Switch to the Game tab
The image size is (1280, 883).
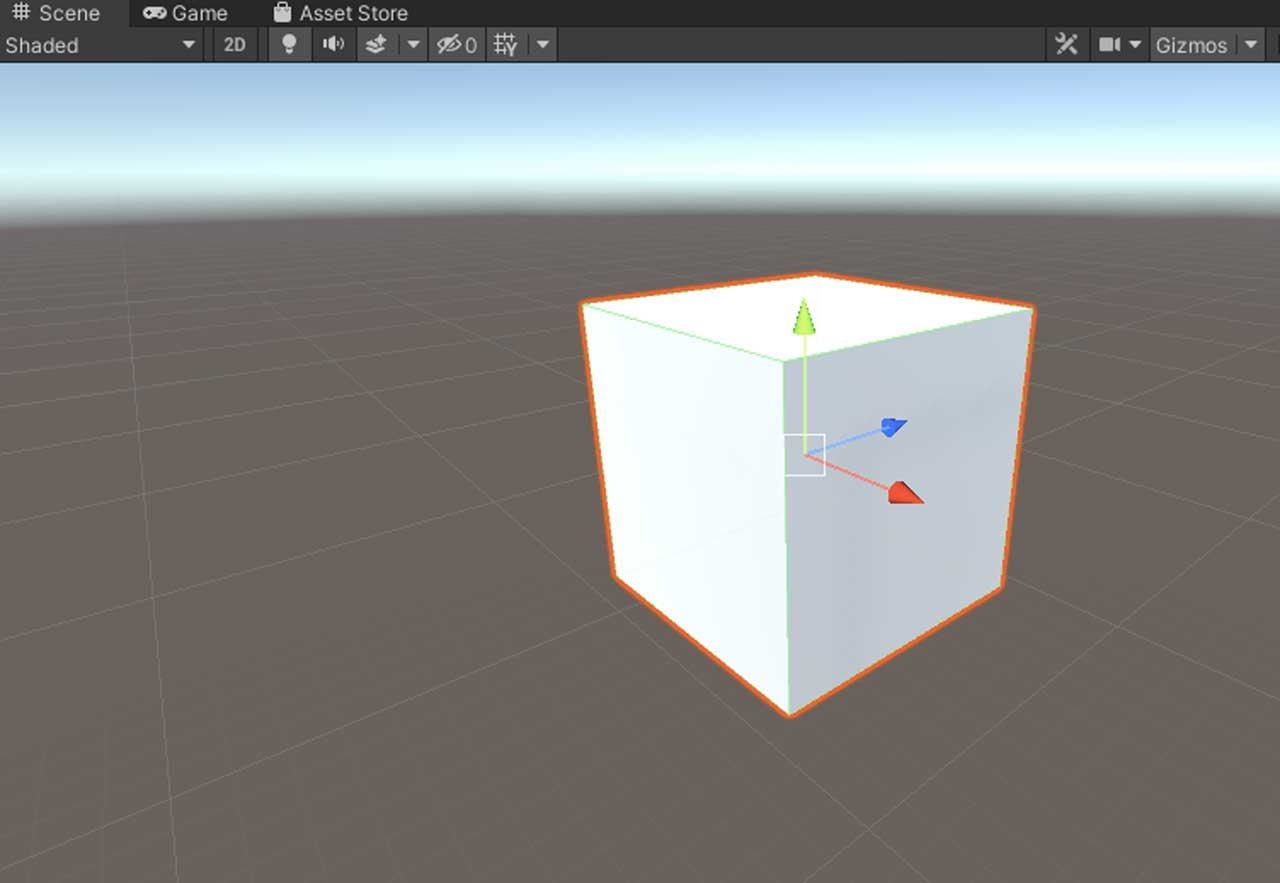click(185, 13)
